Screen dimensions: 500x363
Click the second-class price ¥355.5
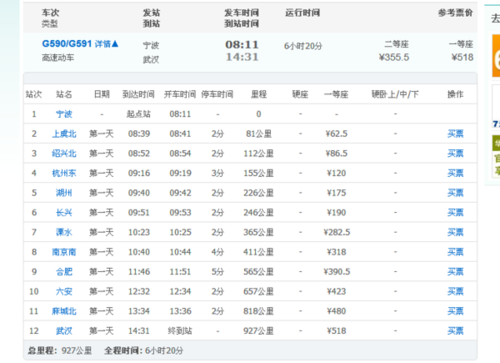pos(394,57)
